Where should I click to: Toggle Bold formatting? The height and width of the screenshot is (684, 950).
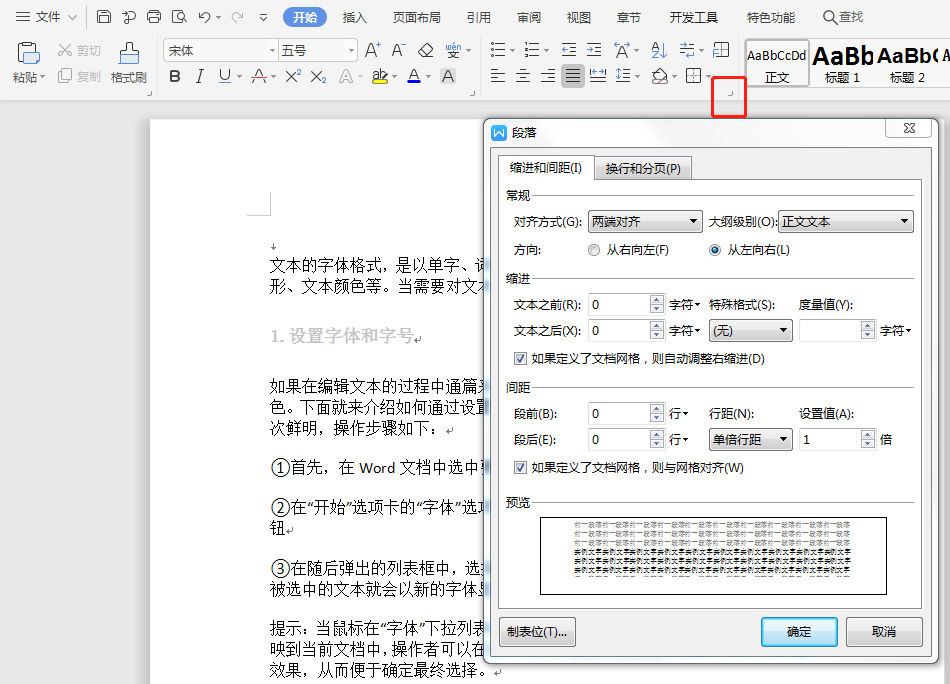click(x=174, y=76)
